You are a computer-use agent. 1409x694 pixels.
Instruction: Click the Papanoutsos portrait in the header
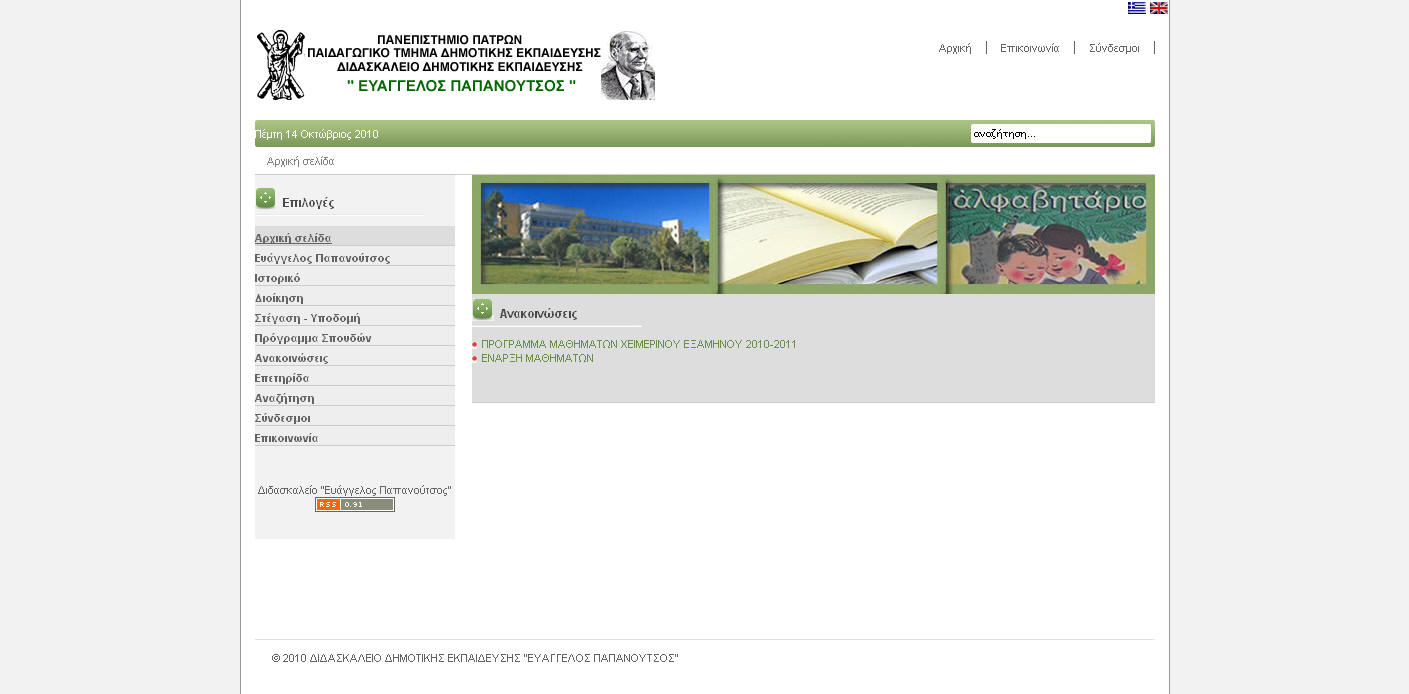tap(628, 65)
